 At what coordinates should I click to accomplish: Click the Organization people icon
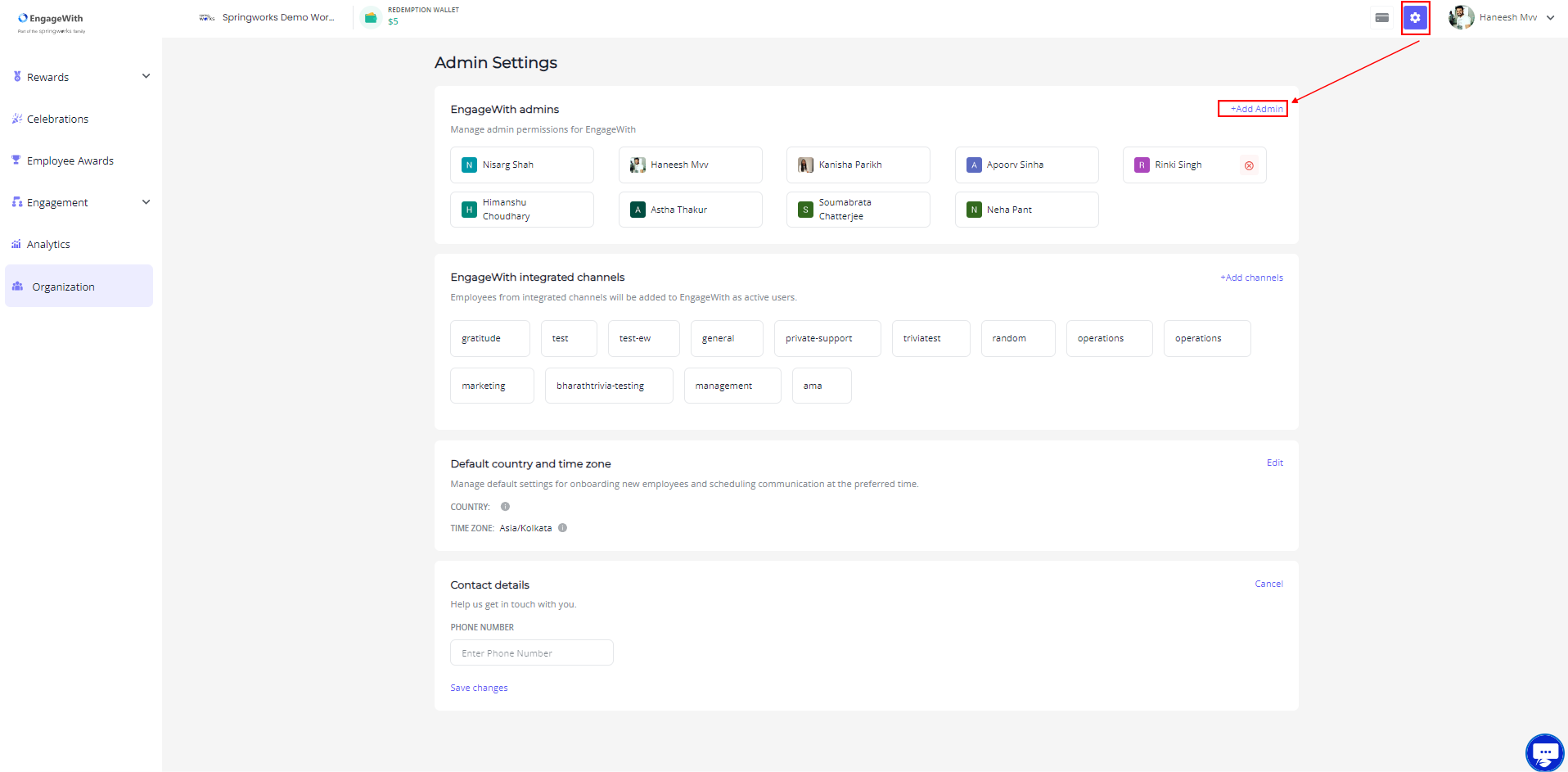tap(17, 286)
